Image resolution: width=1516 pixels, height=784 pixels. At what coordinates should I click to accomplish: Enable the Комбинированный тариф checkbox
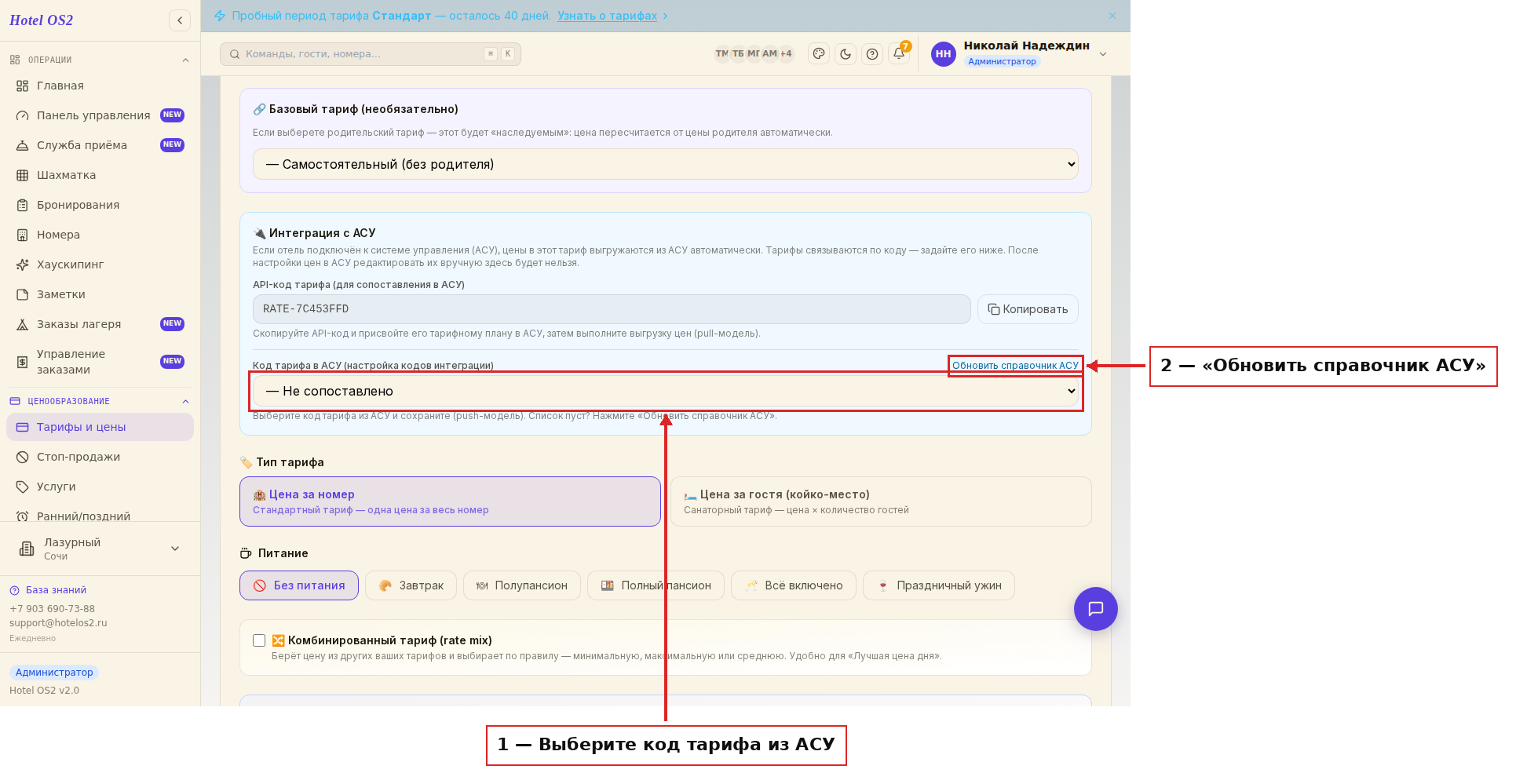point(259,640)
